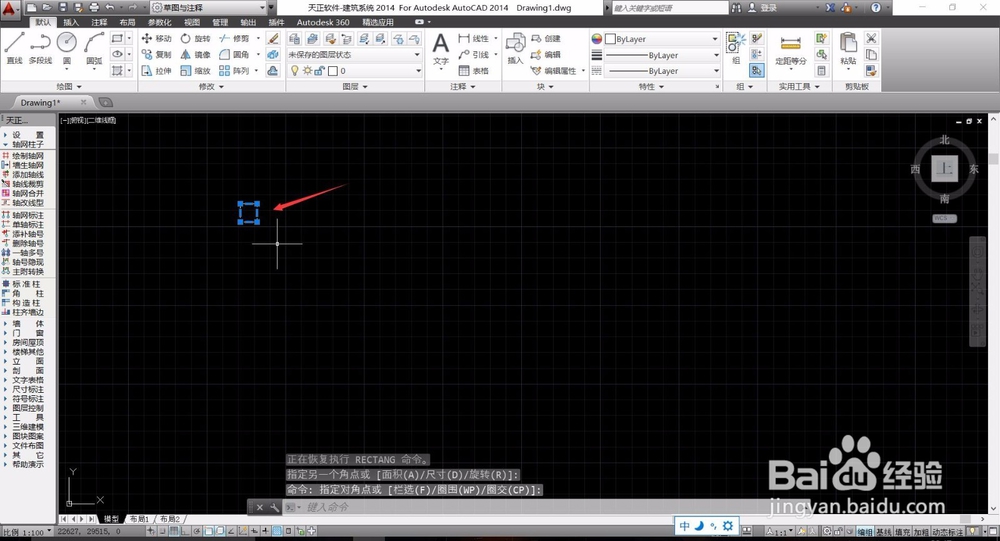1000x541 pixels.
Task: Select the Line (直线) drawing tool
Action: [14, 48]
